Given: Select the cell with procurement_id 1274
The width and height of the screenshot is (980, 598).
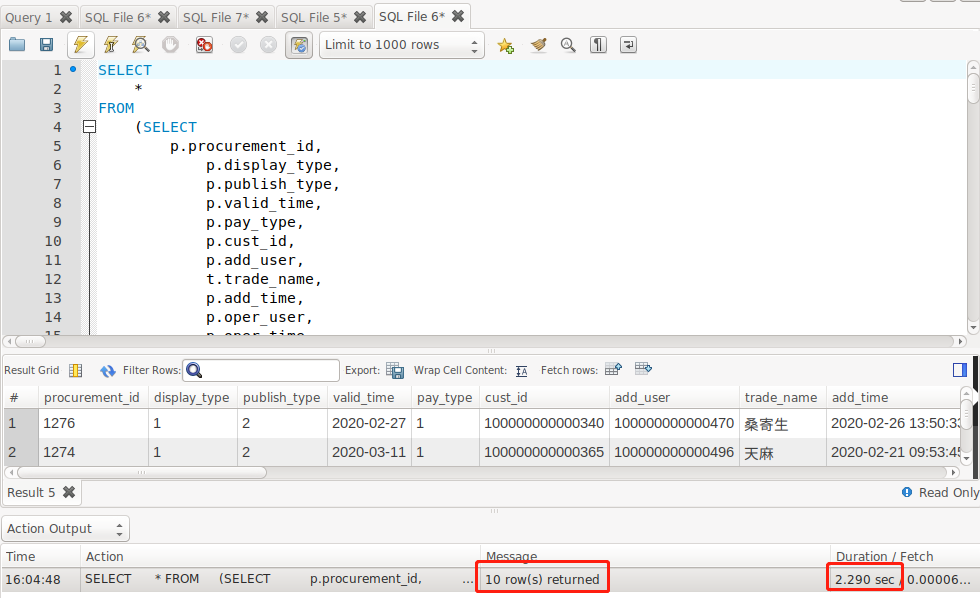Looking at the screenshot, I should (93, 452).
